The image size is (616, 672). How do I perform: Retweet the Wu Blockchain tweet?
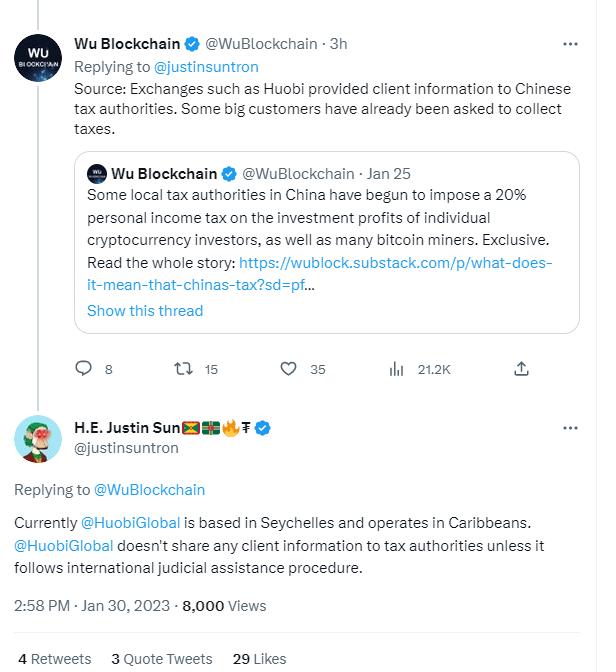coord(182,369)
